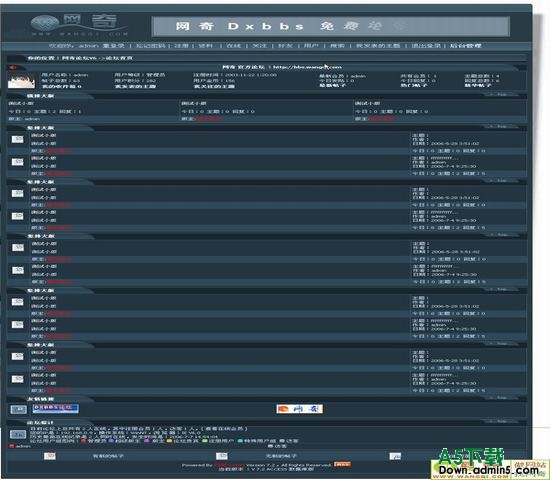Click moderator admin under the first board
550x480 pixels.
(x=32, y=119)
